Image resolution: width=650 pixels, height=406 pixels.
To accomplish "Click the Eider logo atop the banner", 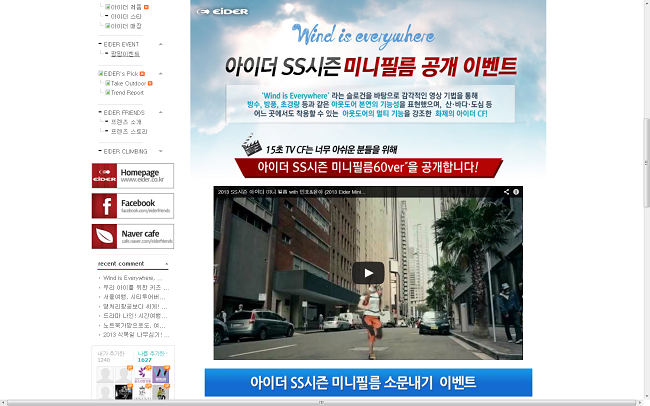I will coord(222,11).
